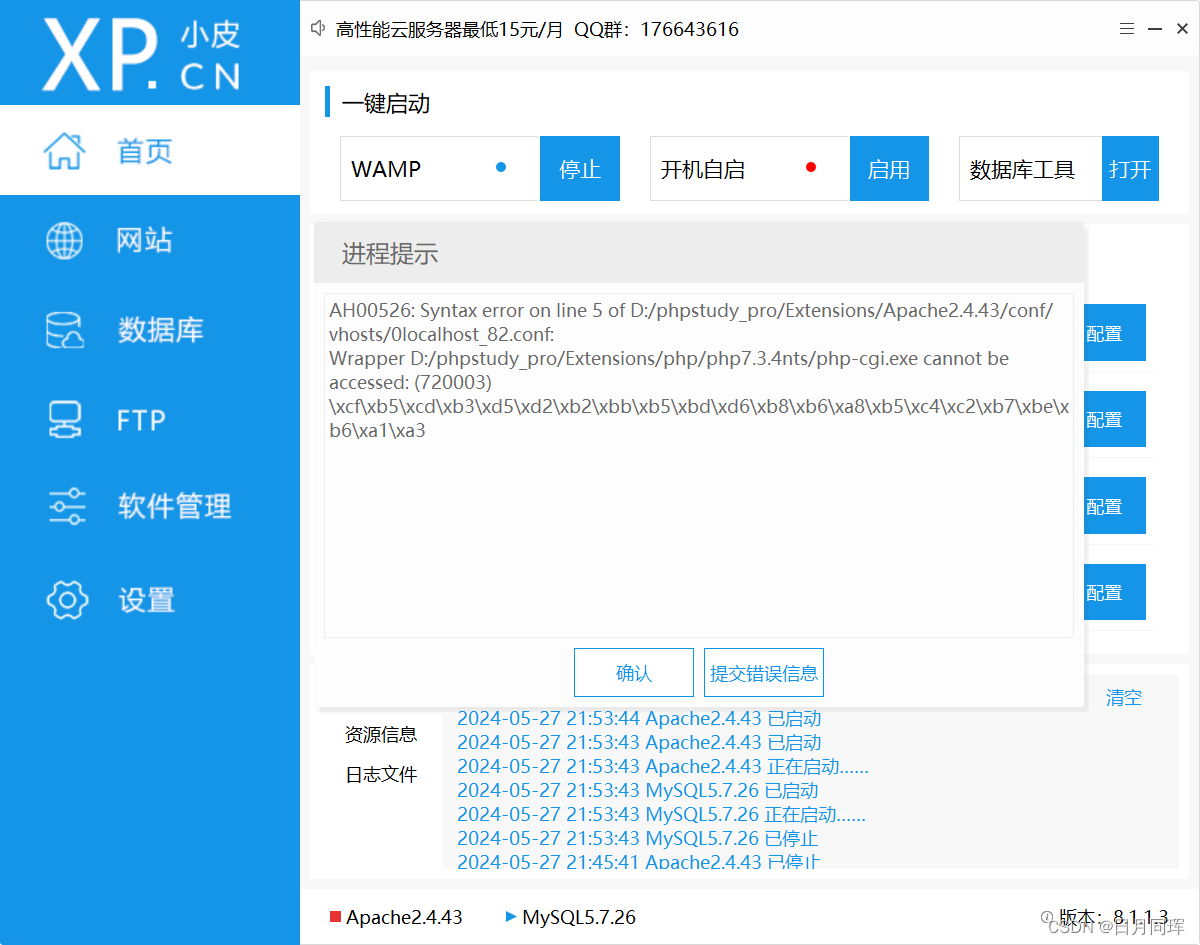
Task: Select the FTP server icon in sidebar
Action: [64, 419]
